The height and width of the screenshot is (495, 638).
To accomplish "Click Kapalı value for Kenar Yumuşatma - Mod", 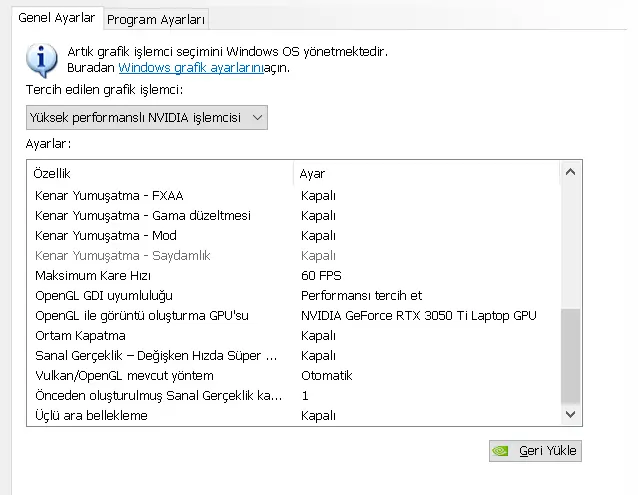I will pos(318,236).
